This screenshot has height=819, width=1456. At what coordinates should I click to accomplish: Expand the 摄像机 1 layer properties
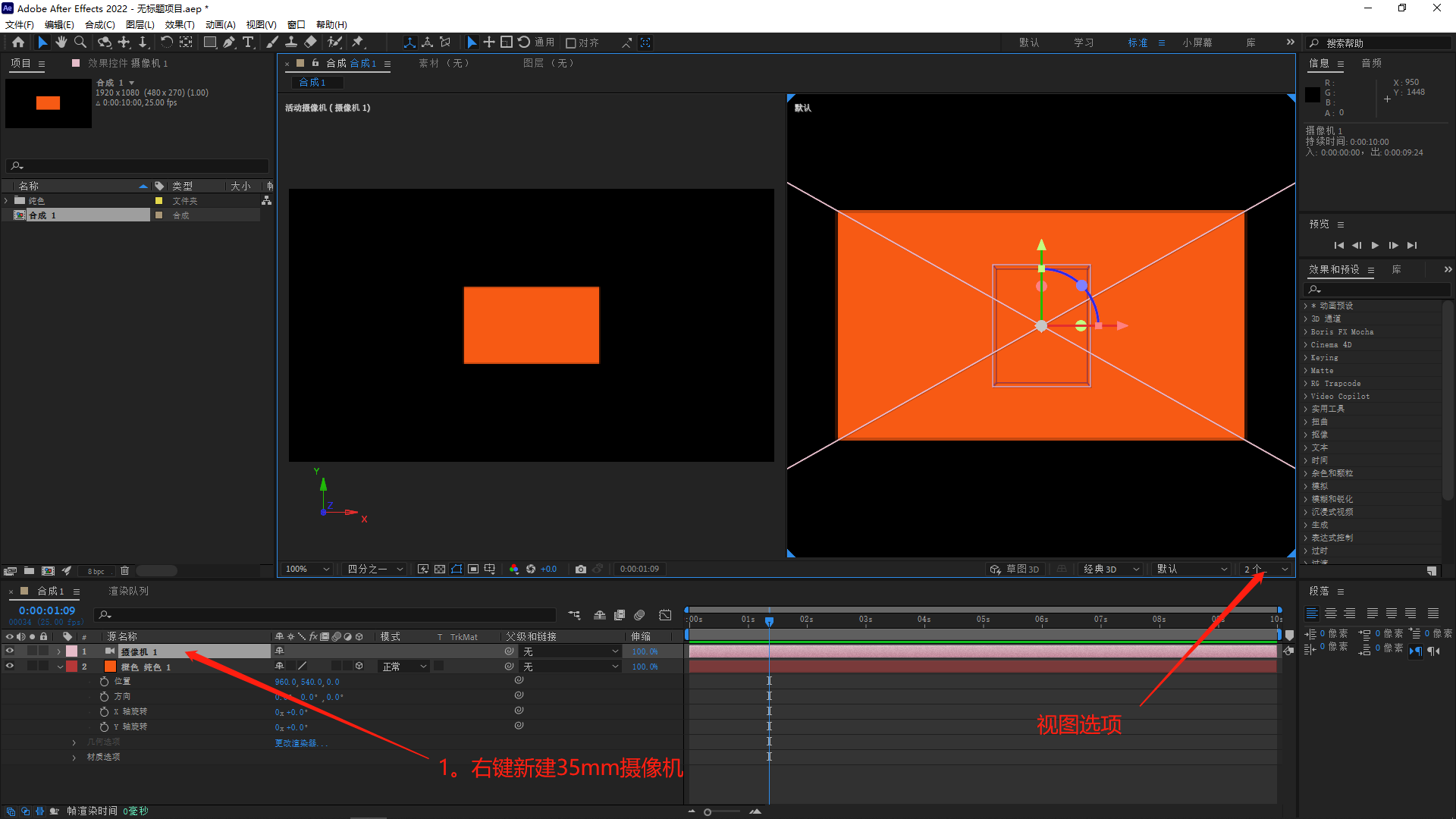(59, 651)
